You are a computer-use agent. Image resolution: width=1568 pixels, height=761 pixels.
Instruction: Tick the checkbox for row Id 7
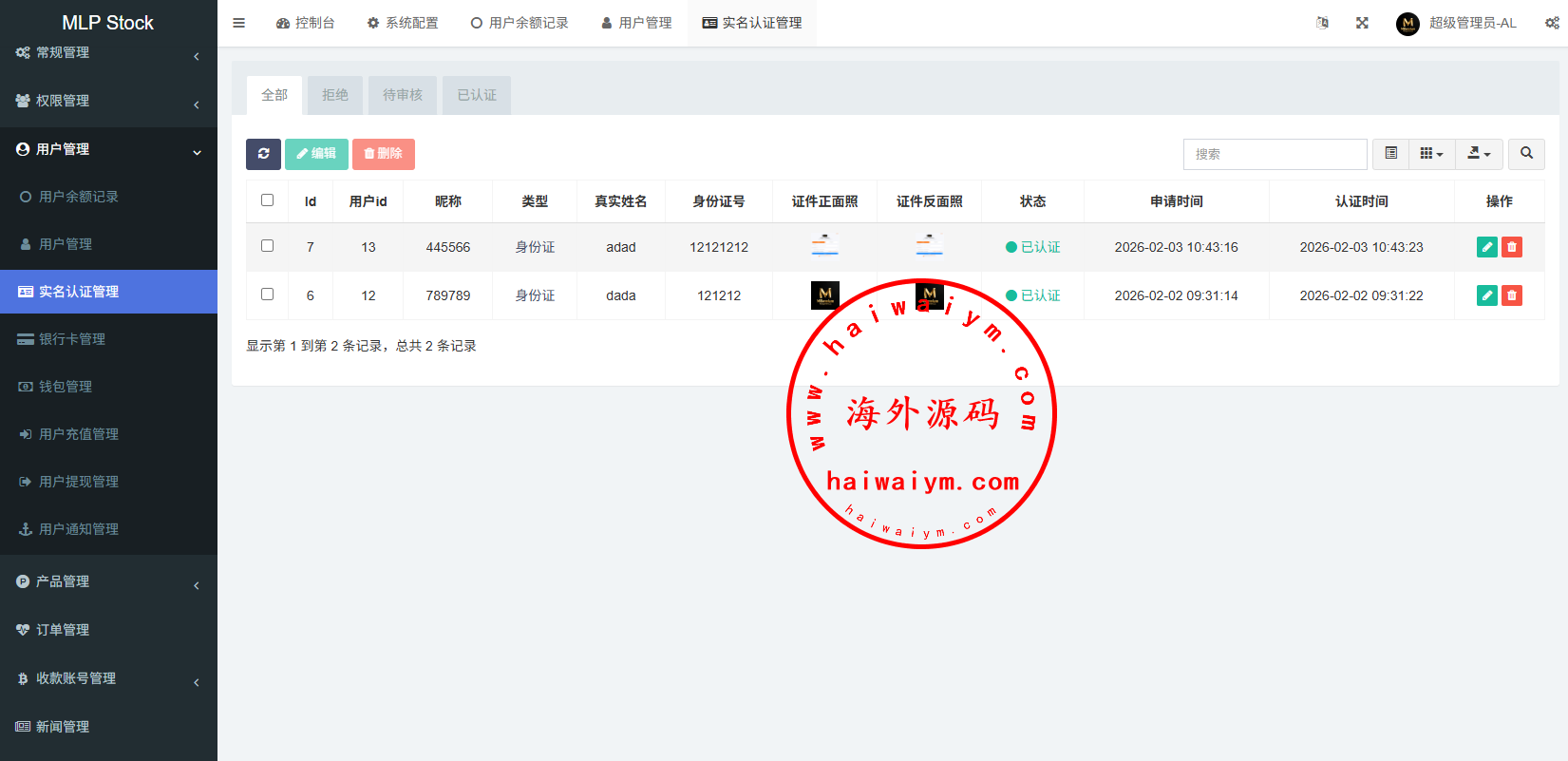tap(267, 246)
